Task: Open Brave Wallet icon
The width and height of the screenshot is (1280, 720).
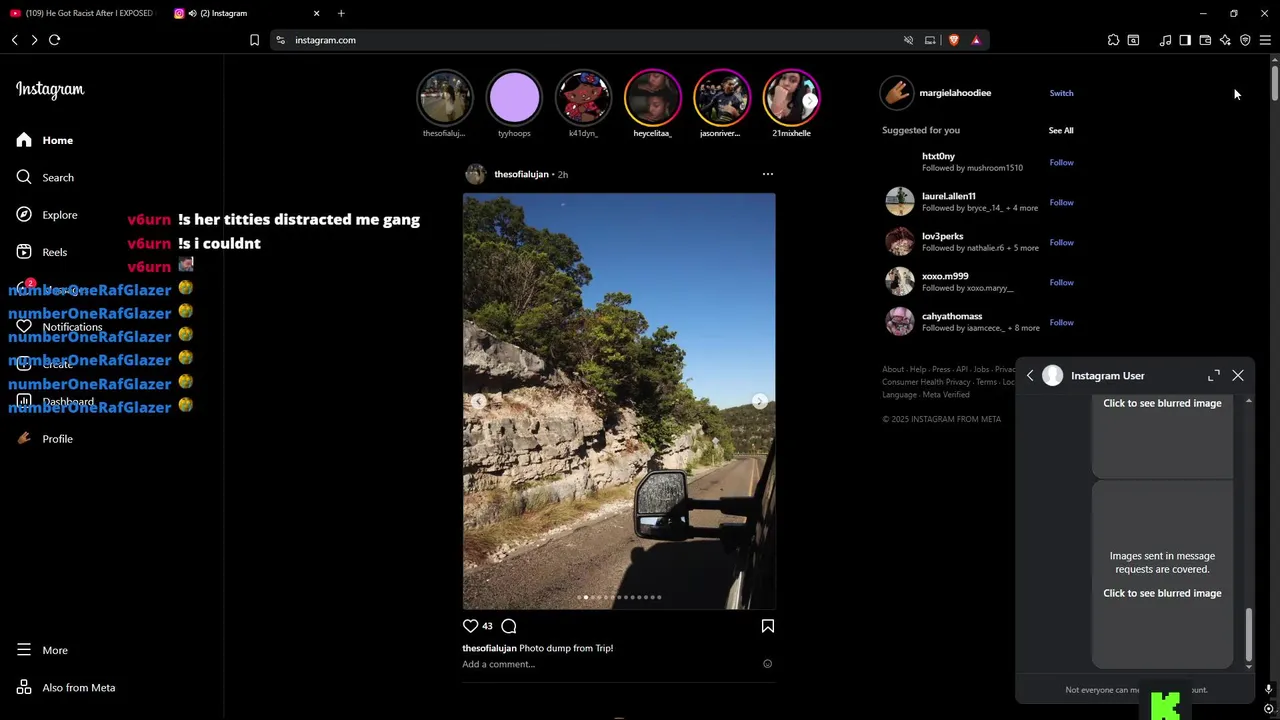Action: click(x=1205, y=40)
